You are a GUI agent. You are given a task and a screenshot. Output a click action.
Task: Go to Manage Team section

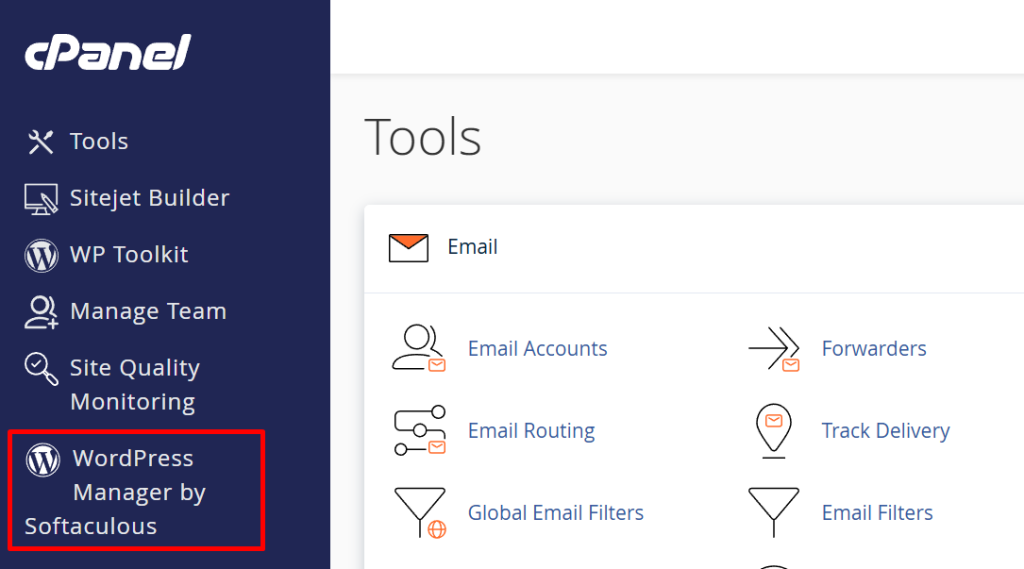[x=148, y=312]
